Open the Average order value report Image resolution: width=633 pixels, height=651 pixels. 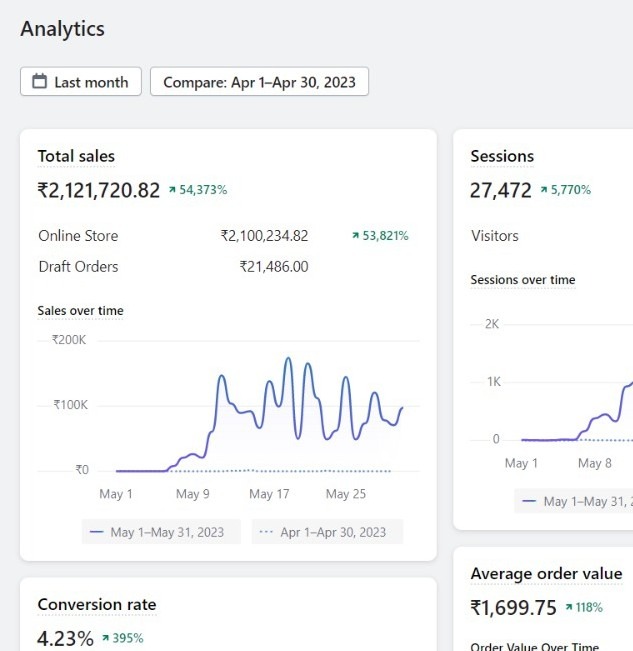546,574
